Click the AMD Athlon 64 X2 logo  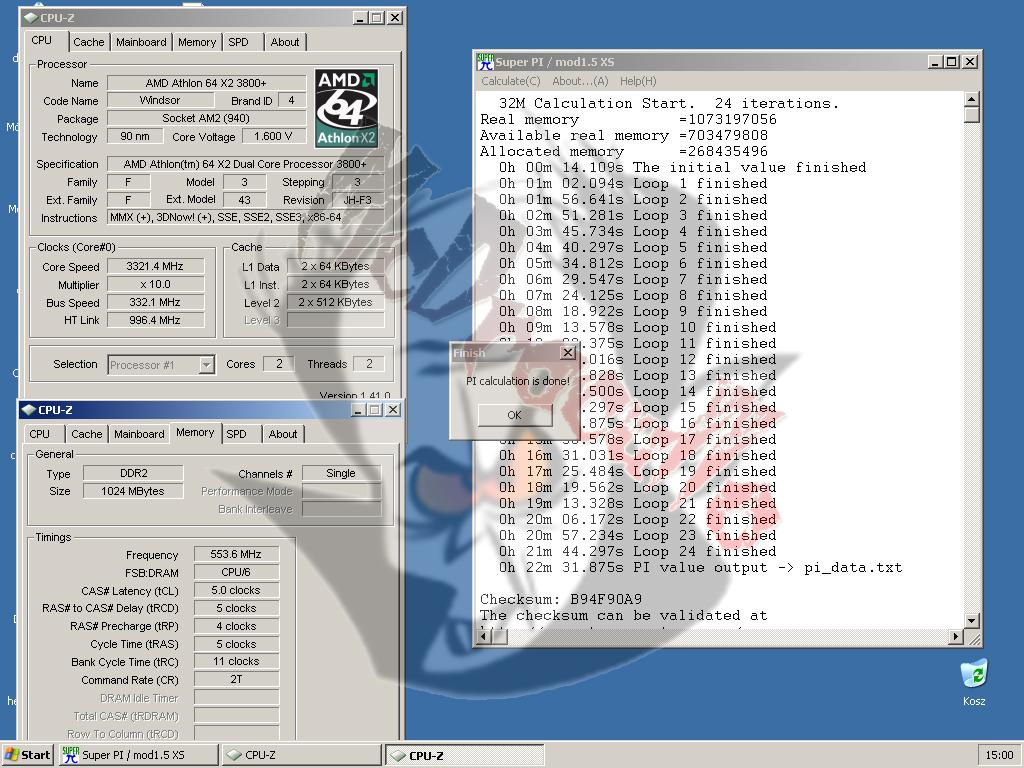pos(347,108)
